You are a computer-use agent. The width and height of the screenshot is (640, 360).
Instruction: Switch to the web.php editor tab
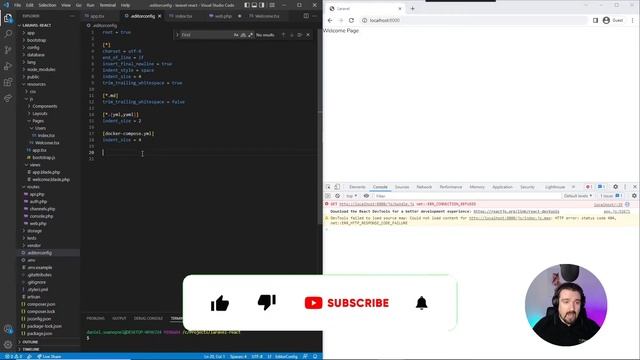(x=223, y=16)
